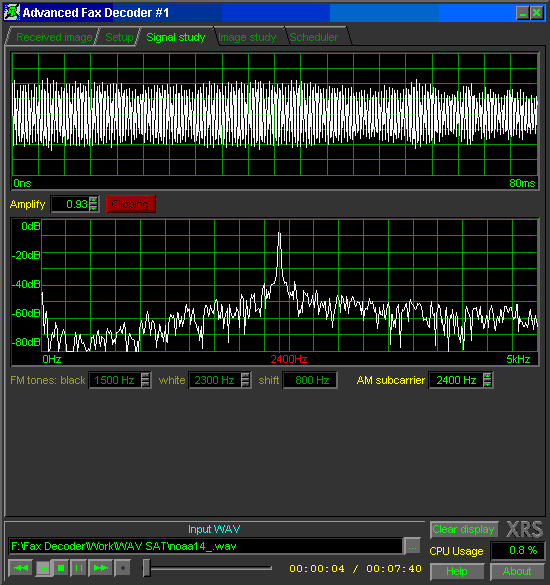Screen dimensions: 550x585
Task: Click the 'AM subcarrier' label
Action: point(391,380)
